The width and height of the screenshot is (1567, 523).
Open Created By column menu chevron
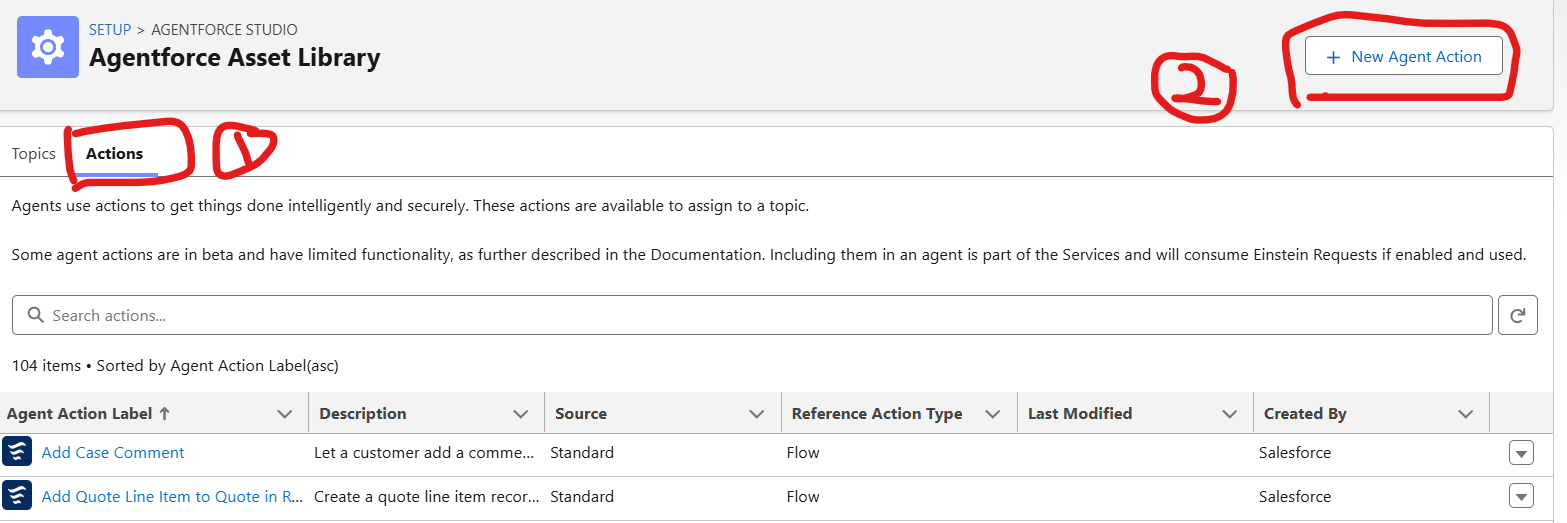[x=1466, y=414]
